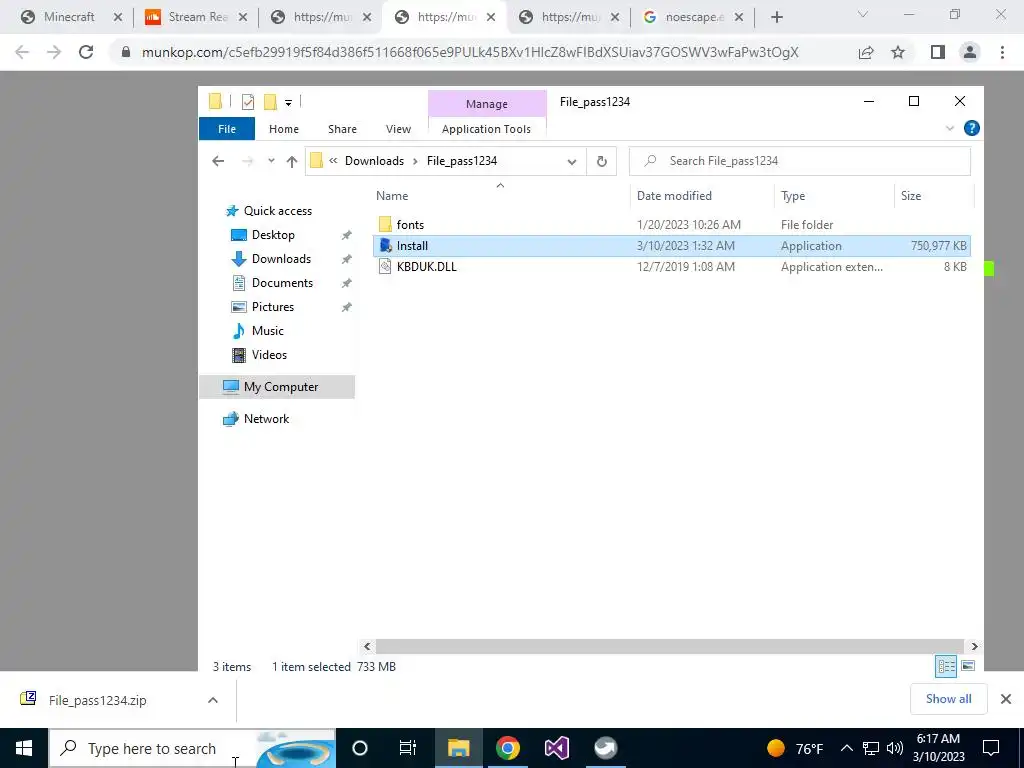Bookmark this page with star icon
Screen dimensions: 1024x768
click(x=898, y=52)
